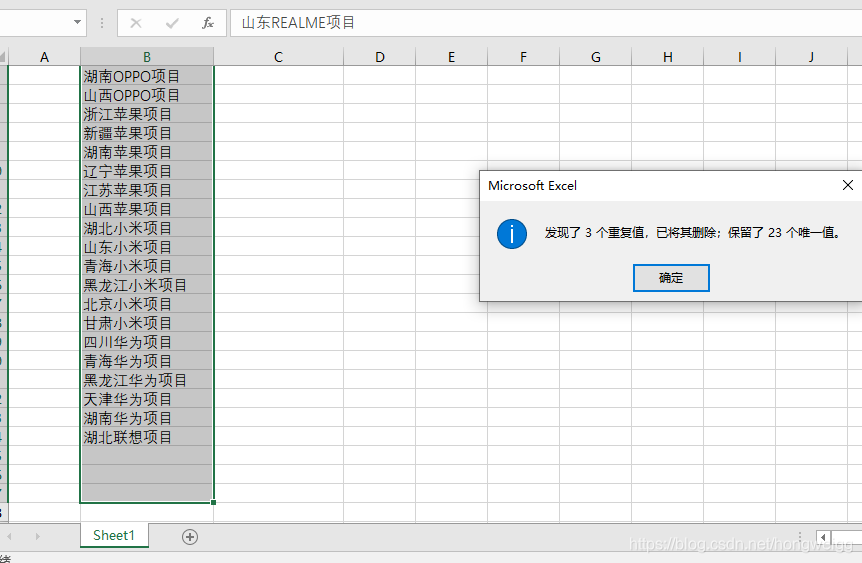Select the cell 四川华为项目
This screenshot has width=862, height=563.
click(147, 341)
